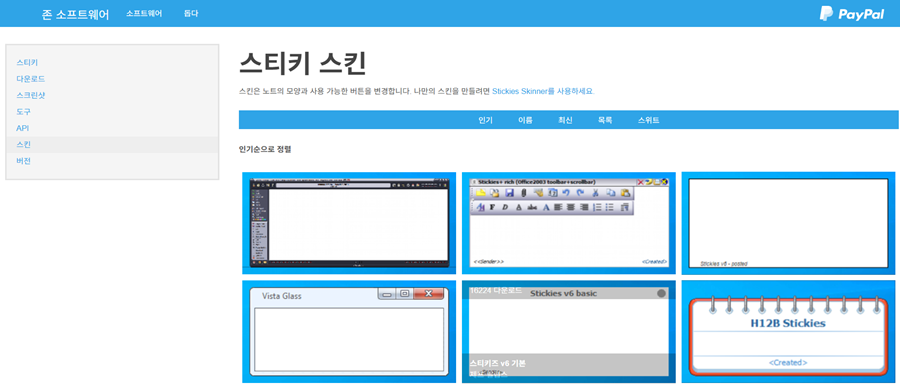The width and height of the screenshot is (900, 386).
Task: Switch to the 최신 tab
Action: click(x=565, y=120)
